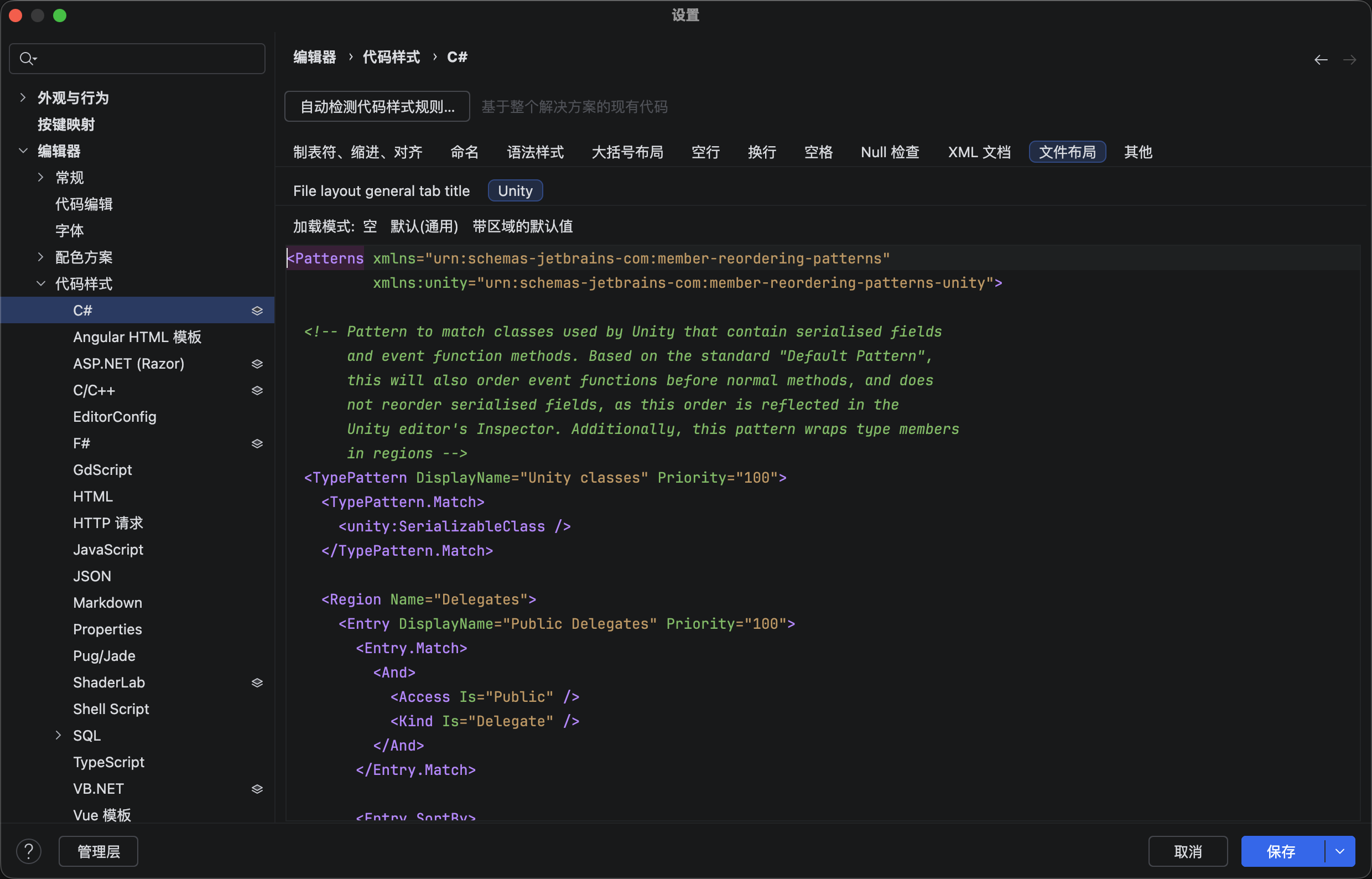Click the layer icon beside ShaderLab
Screen dimensions: 1372x879
[257, 682]
